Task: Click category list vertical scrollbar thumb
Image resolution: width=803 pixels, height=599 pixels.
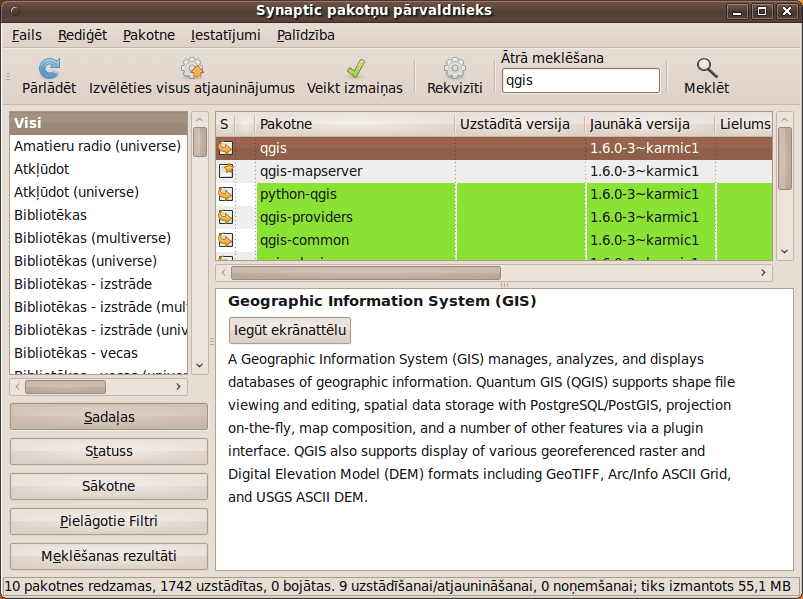Action: click(x=200, y=142)
